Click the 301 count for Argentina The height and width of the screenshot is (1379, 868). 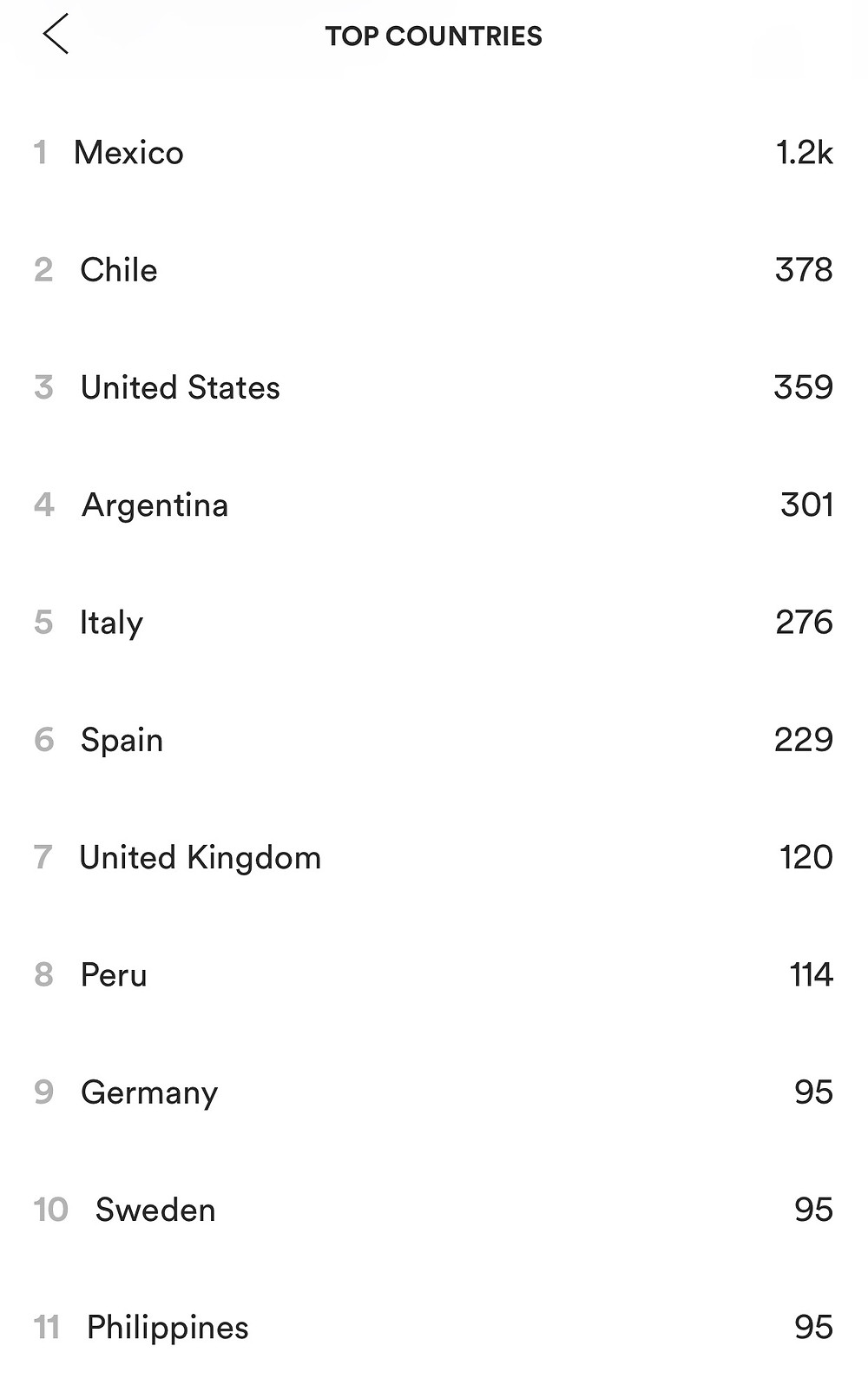[x=807, y=505]
